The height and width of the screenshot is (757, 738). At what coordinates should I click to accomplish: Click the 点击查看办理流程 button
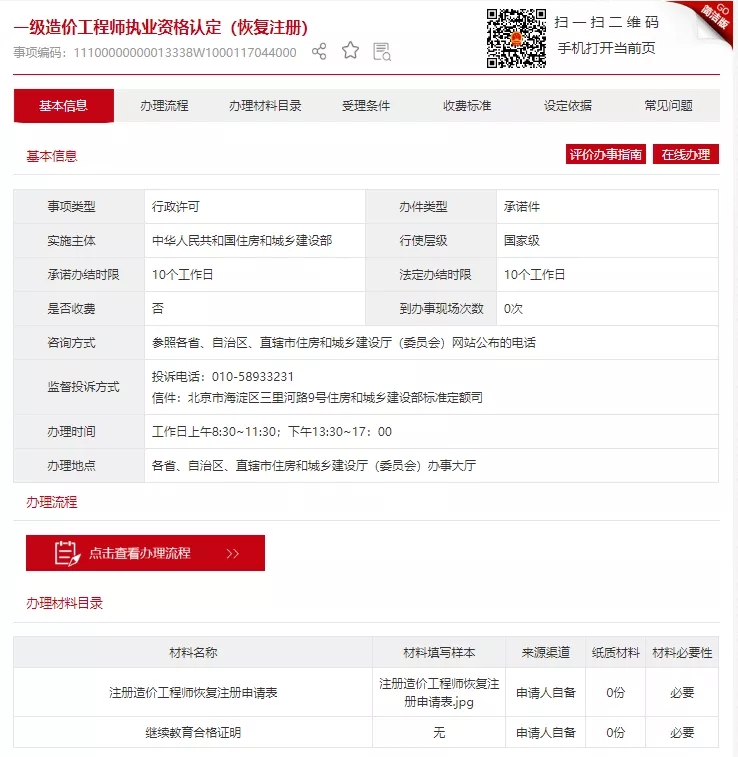(145, 553)
